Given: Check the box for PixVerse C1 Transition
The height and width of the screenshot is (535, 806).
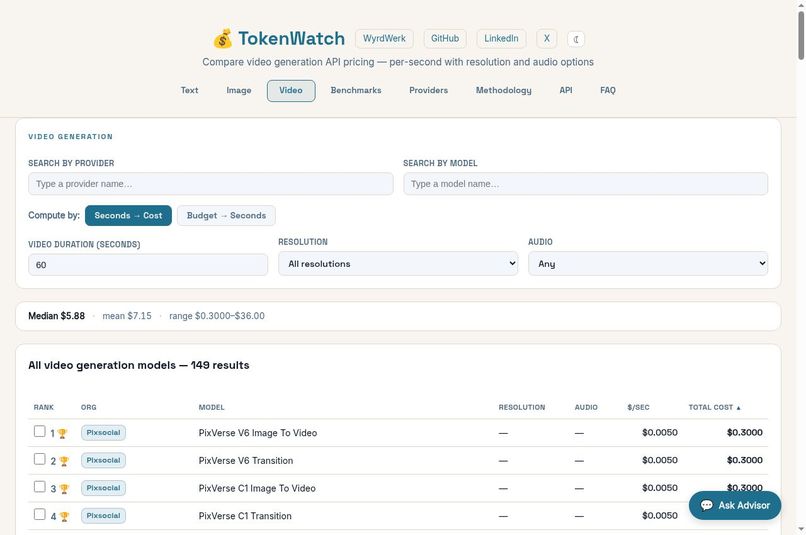Looking at the screenshot, I should point(40,514).
